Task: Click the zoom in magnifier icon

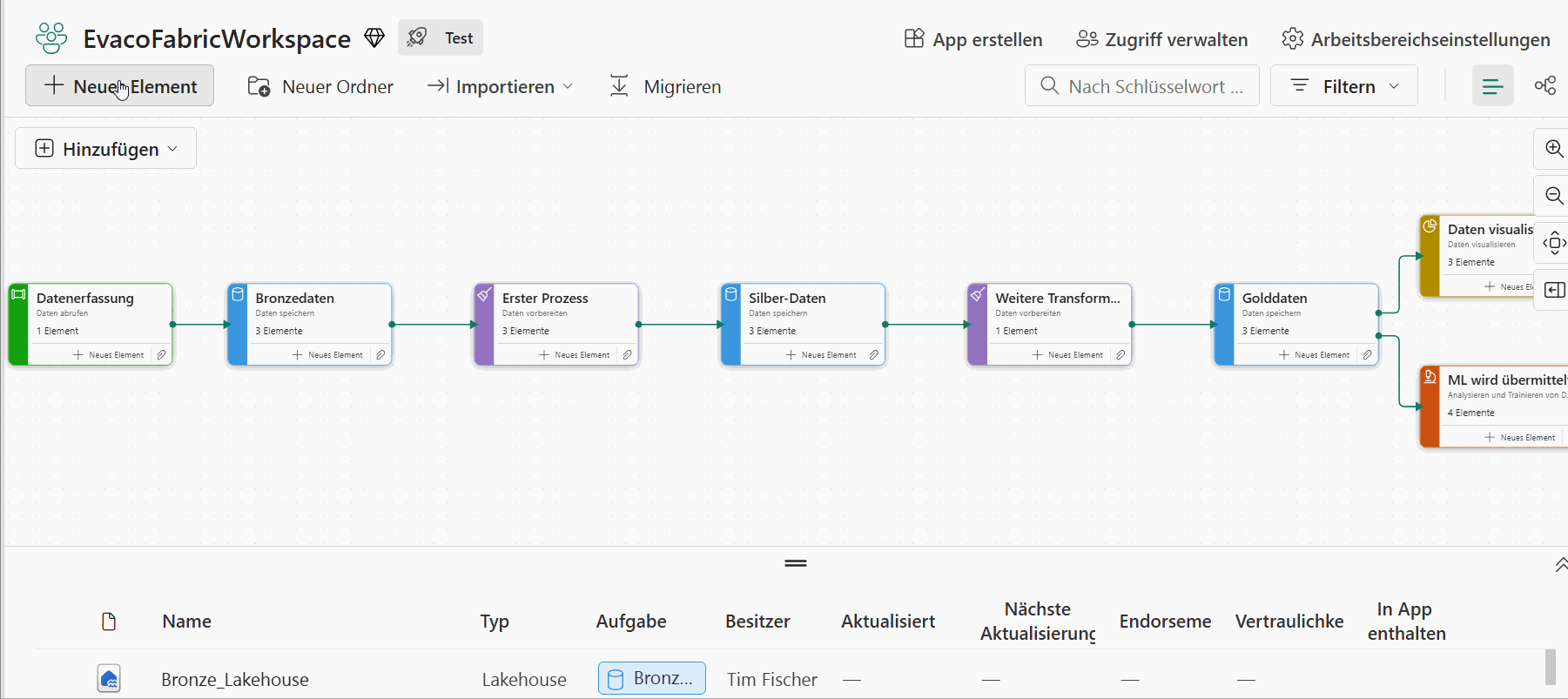Action: (1553, 148)
